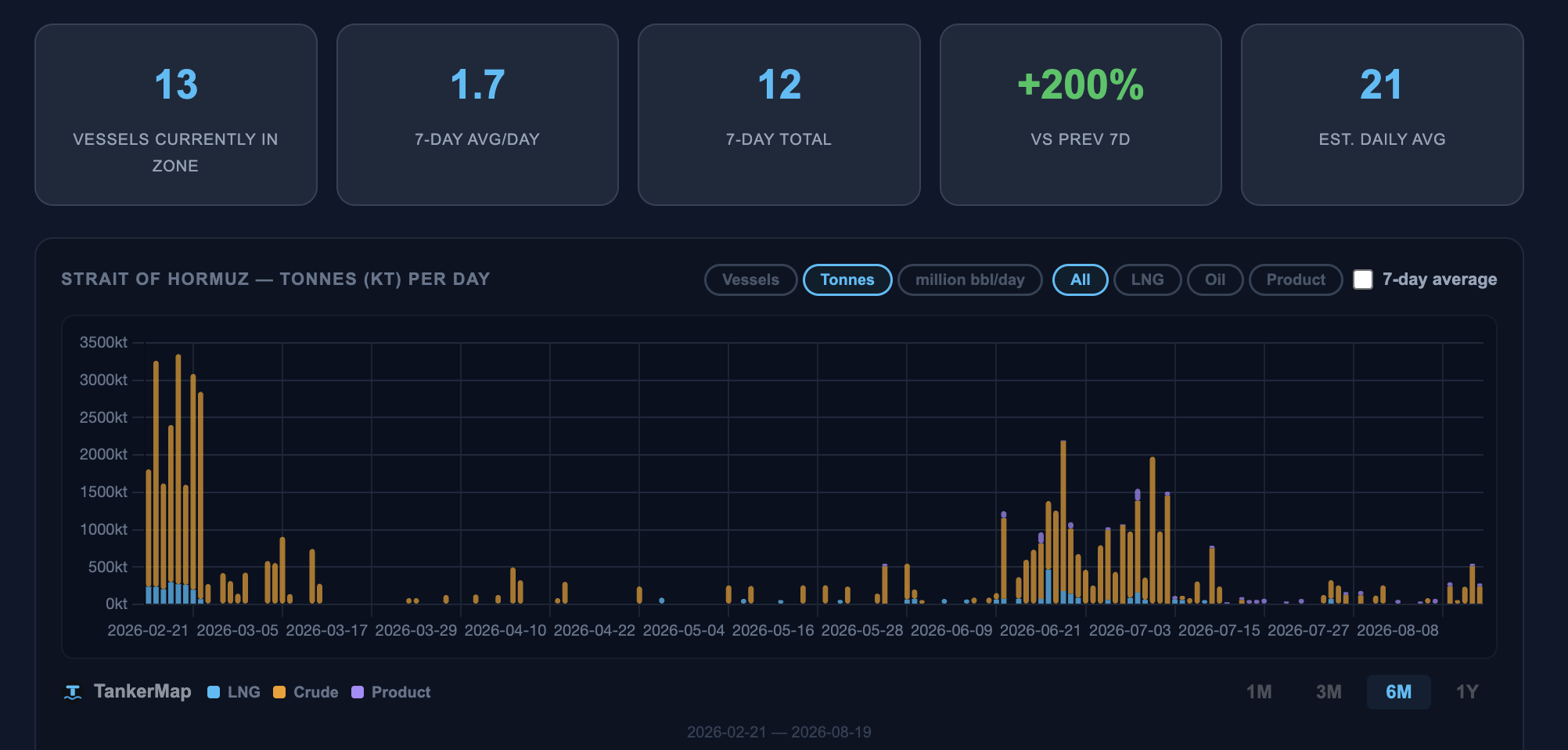Select the Tonnes metric pill
The height and width of the screenshot is (750, 1568).
click(x=847, y=279)
